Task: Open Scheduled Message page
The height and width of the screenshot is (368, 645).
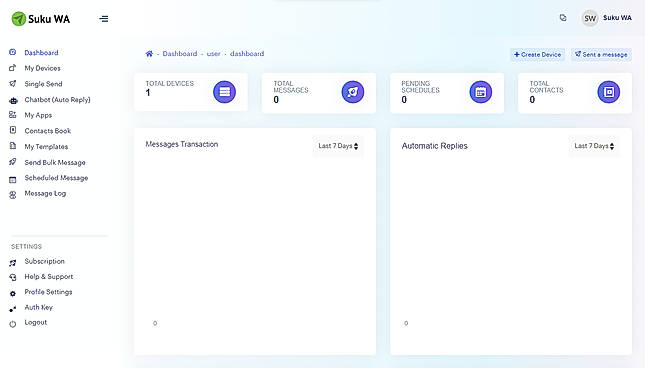Action: [56, 178]
